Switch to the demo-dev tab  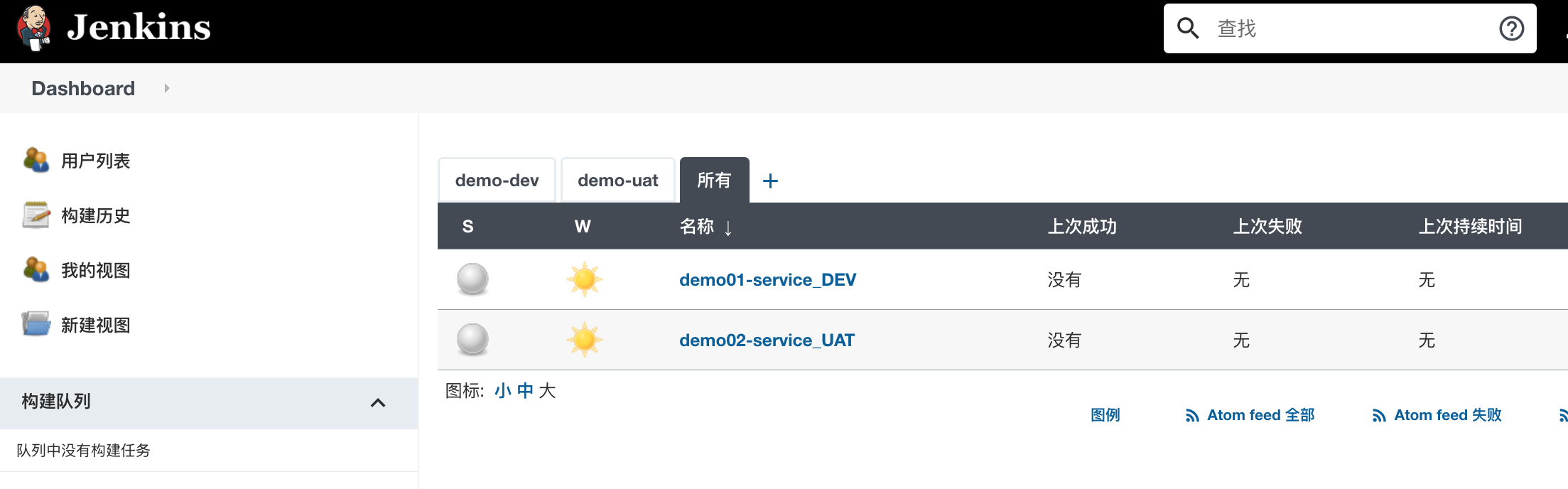tap(497, 181)
